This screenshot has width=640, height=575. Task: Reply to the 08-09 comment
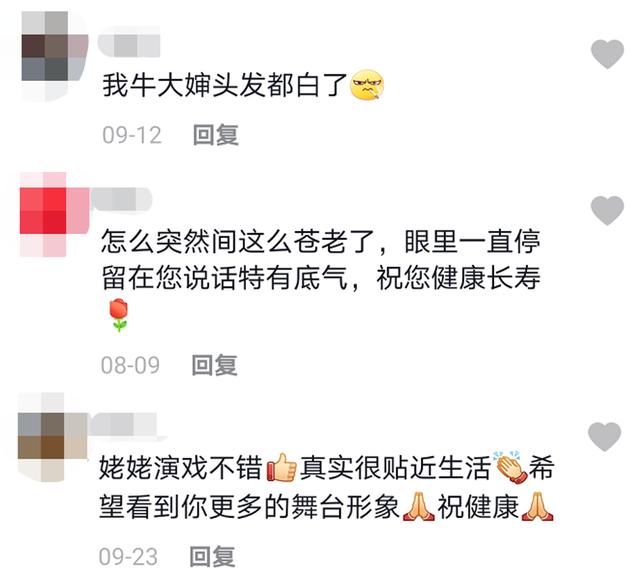(215, 365)
